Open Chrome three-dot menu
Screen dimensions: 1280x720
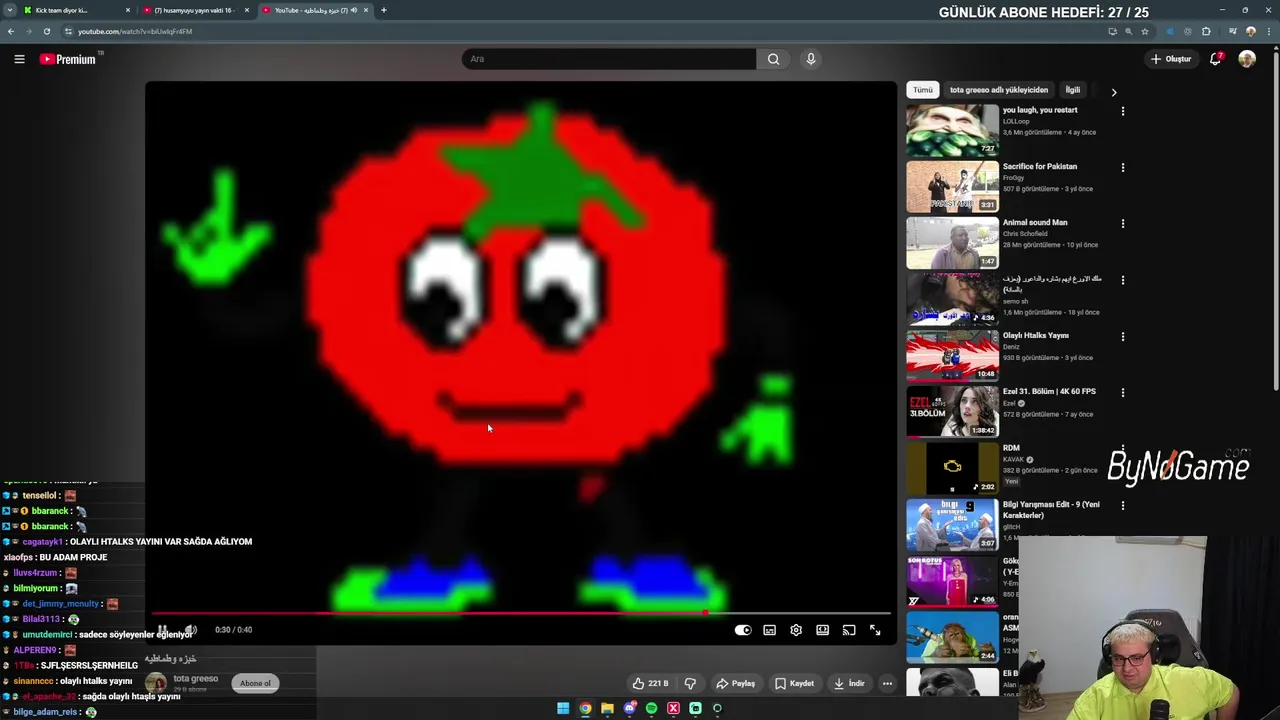click(x=1269, y=31)
